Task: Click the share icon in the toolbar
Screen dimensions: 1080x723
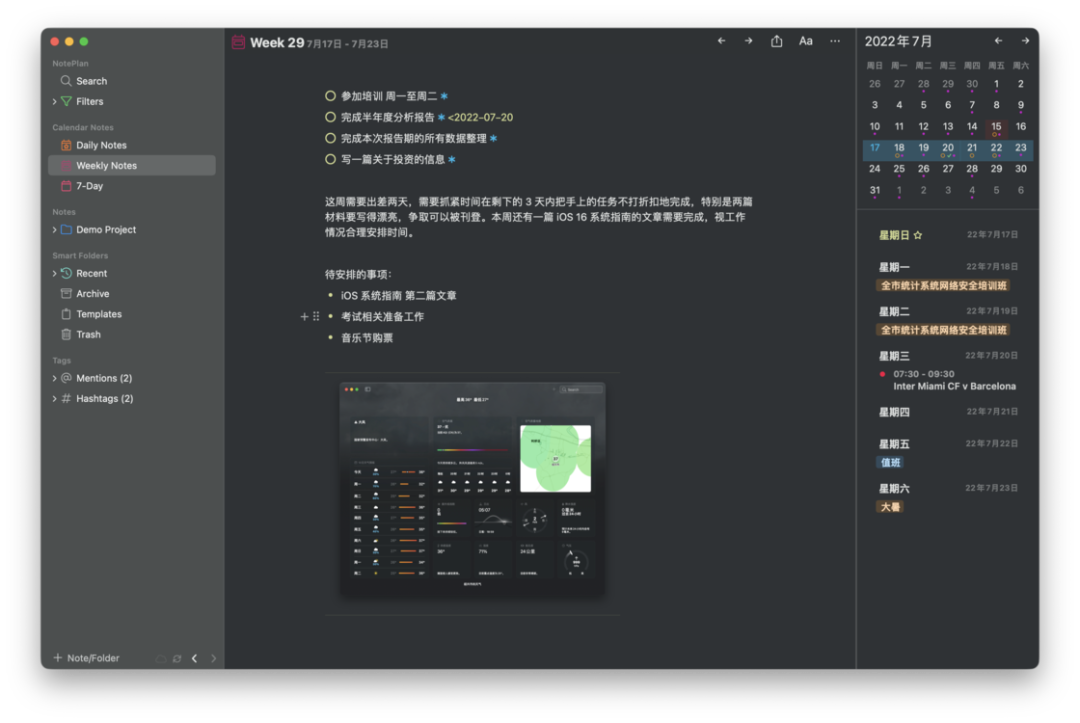Action: [x=777, y=41]
